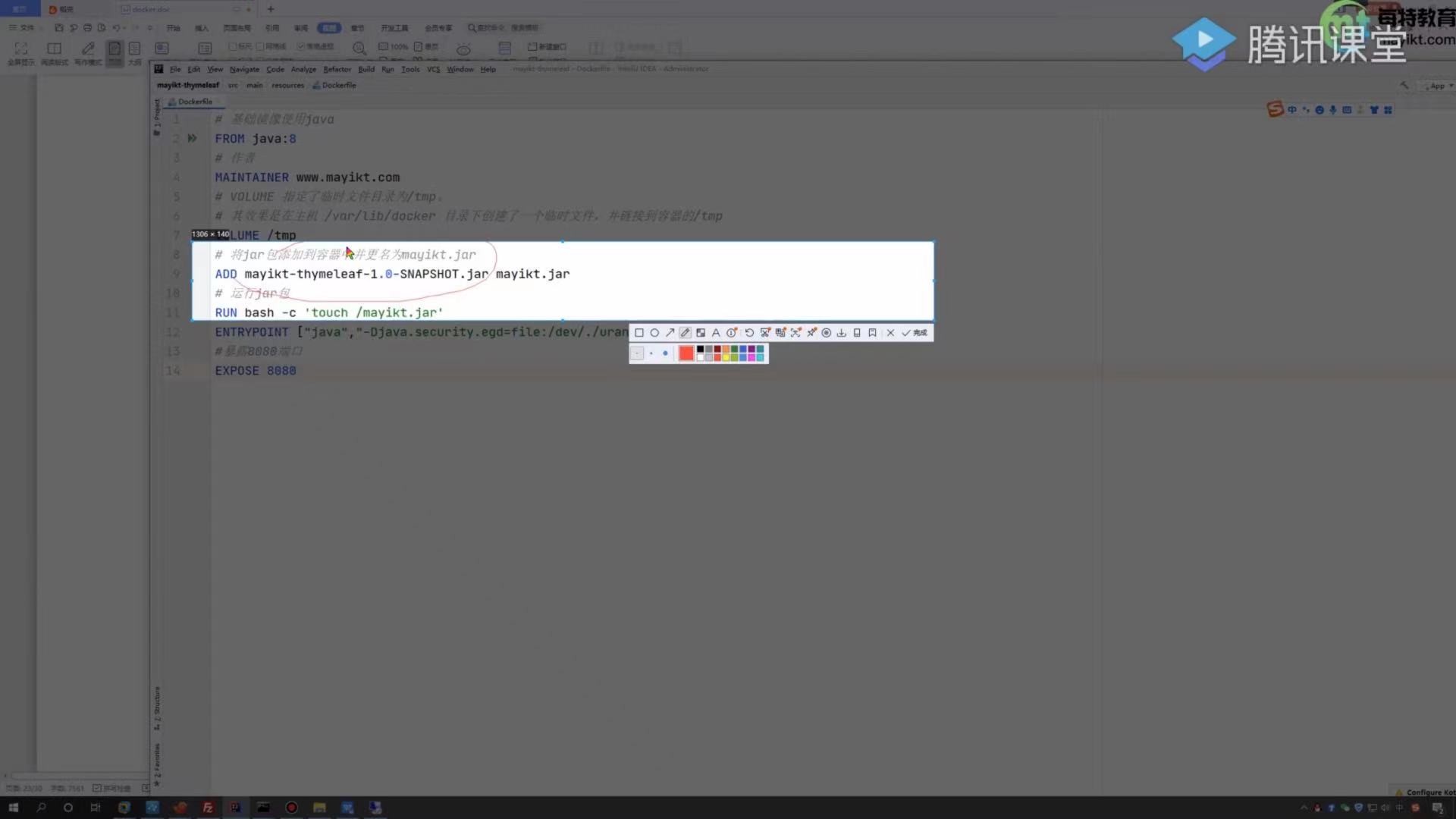Save the screenshot with download icon
The height and width of the screenshot is (819, 1456).
coord(841,333)
